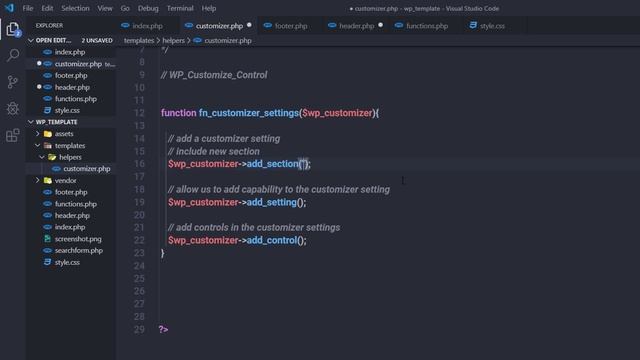The width and height of the screenshot is (640, 360).
Task: Place cursor on add_control call
Action: point(271,240)
